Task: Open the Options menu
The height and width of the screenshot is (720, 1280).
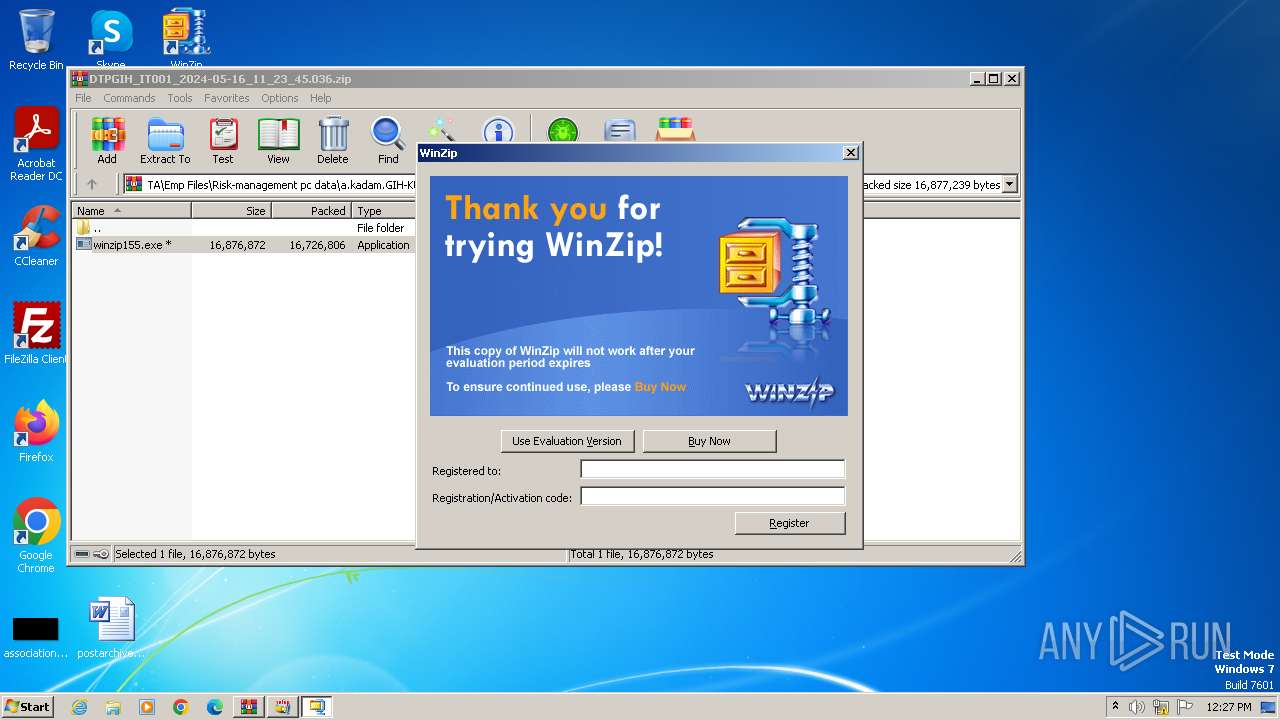Action: coord(280,98)
